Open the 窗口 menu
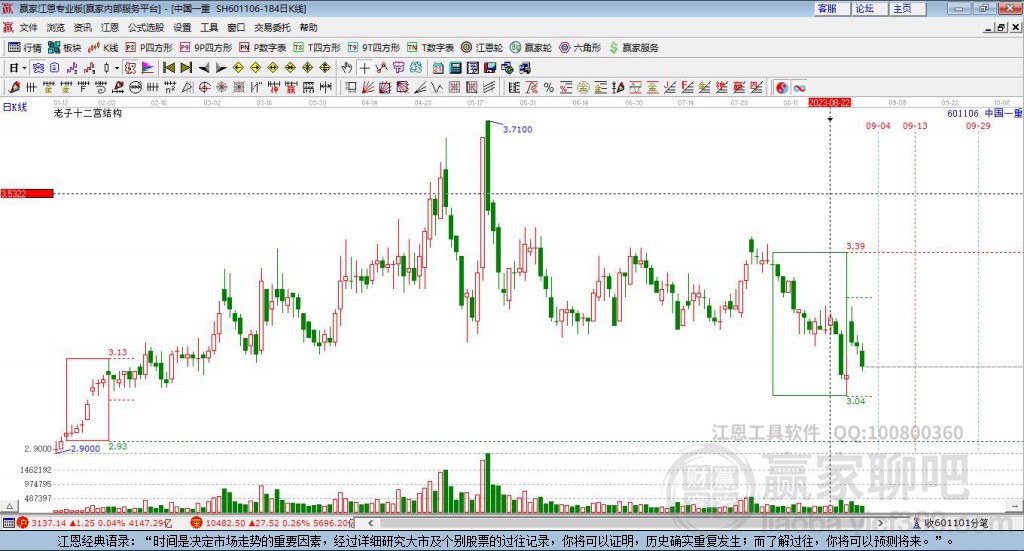The width and height of the screenshot is (1024, 551). (x=236, y=27)
